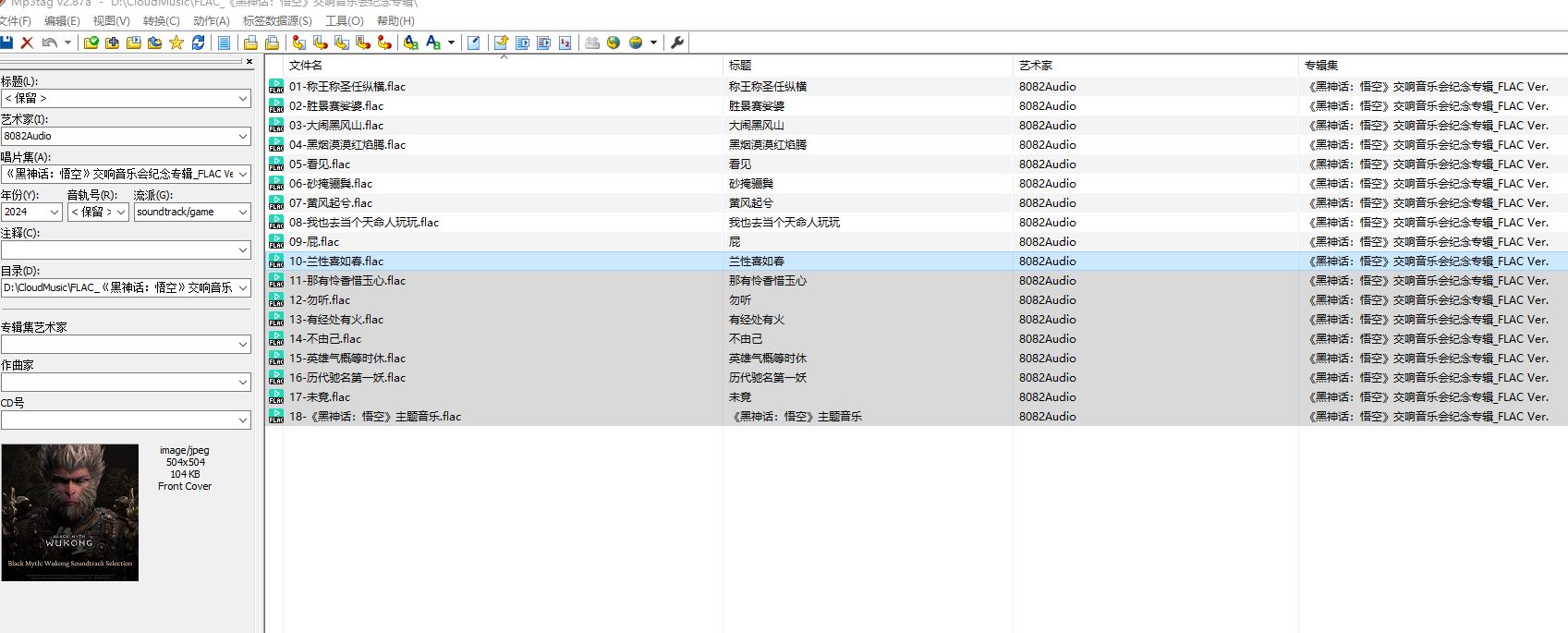
Task: Expand the 目录 directory dropdown
Action: click(x=243, y=287)
